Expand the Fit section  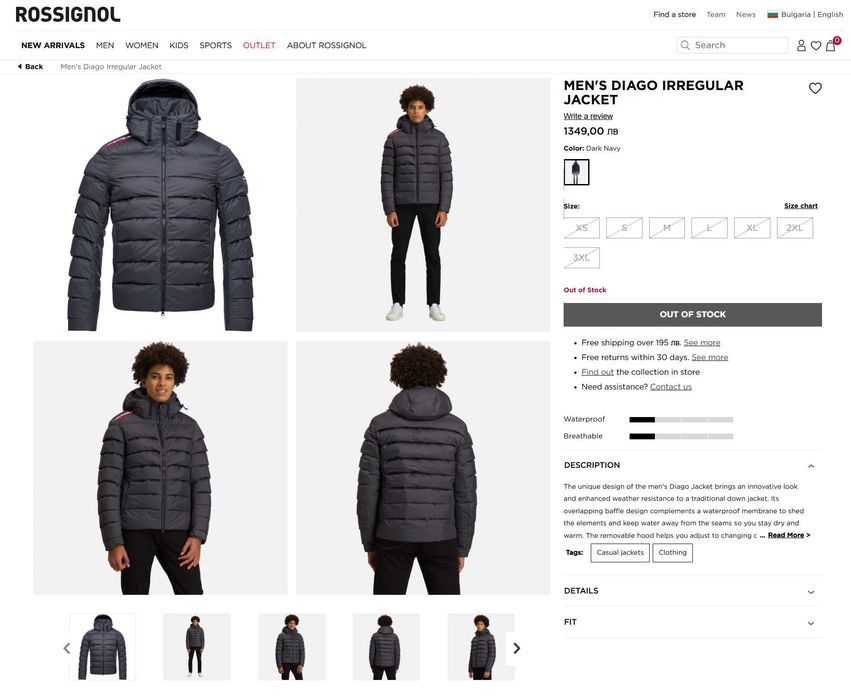pyautogui.click(x=693, y=622)
